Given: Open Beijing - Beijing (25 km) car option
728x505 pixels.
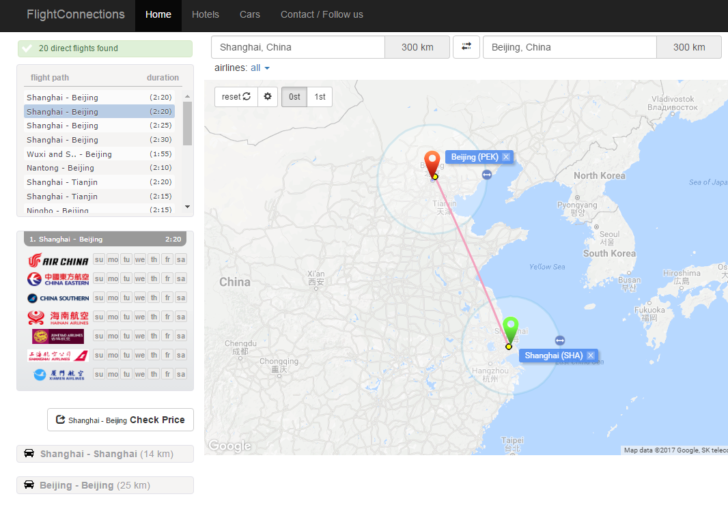Looking at the screenshot, I should coord(105,486).
